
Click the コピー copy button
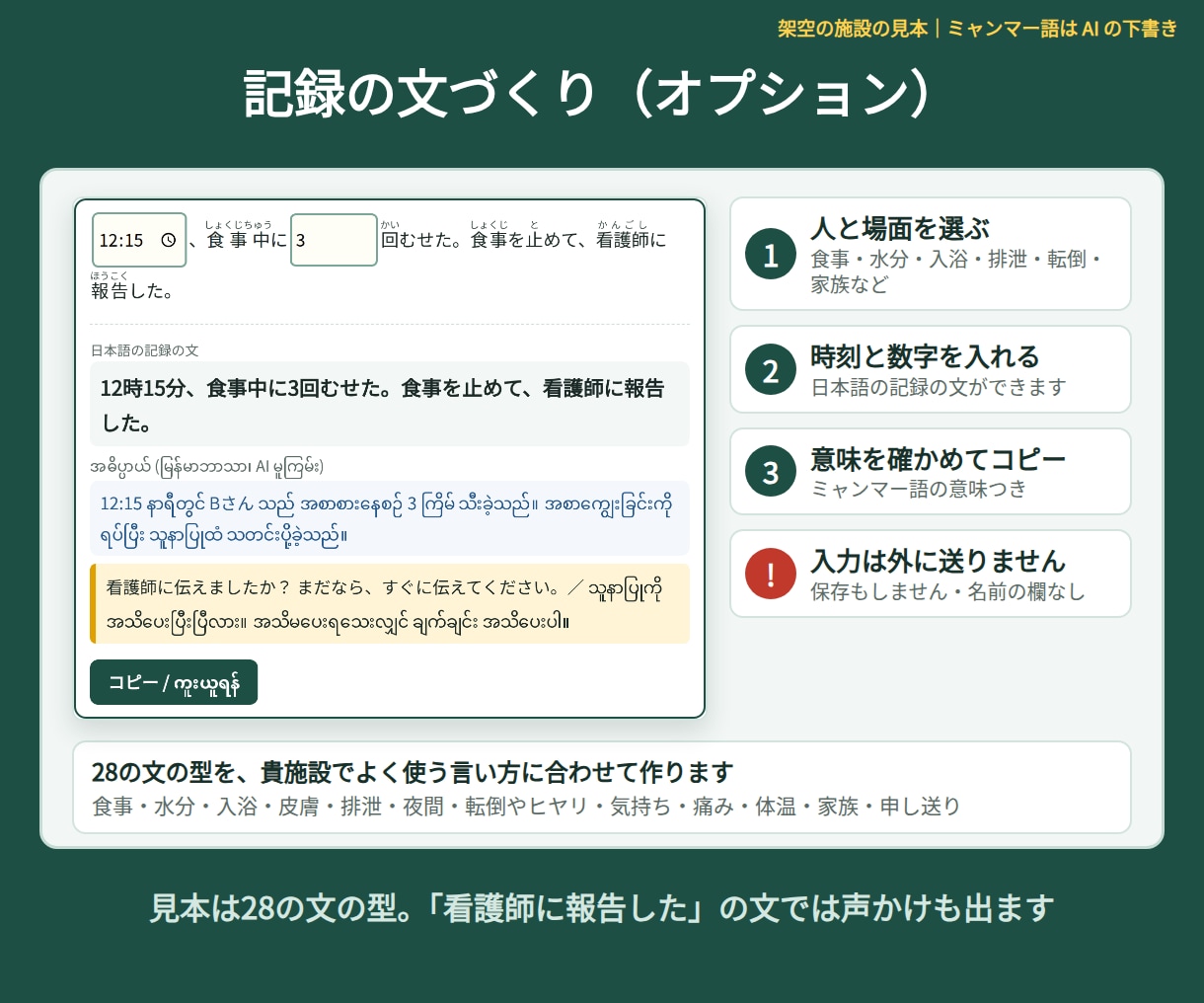click(174, 682)
